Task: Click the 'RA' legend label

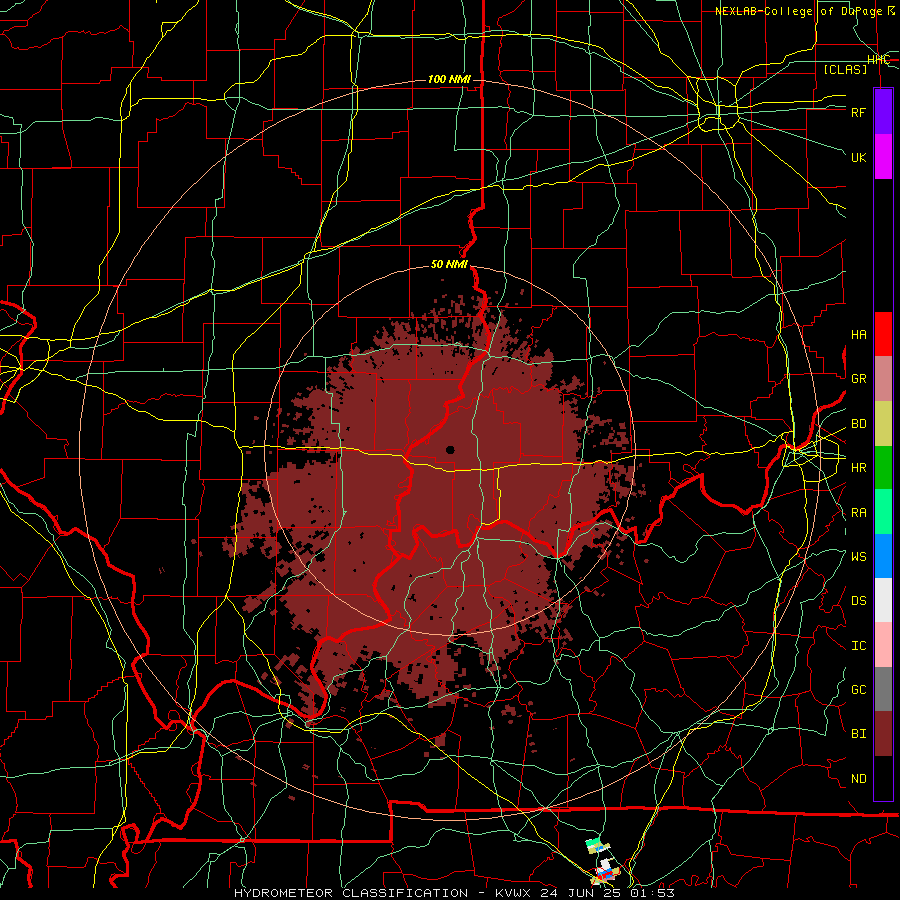Action: click(x=858, y=513)
